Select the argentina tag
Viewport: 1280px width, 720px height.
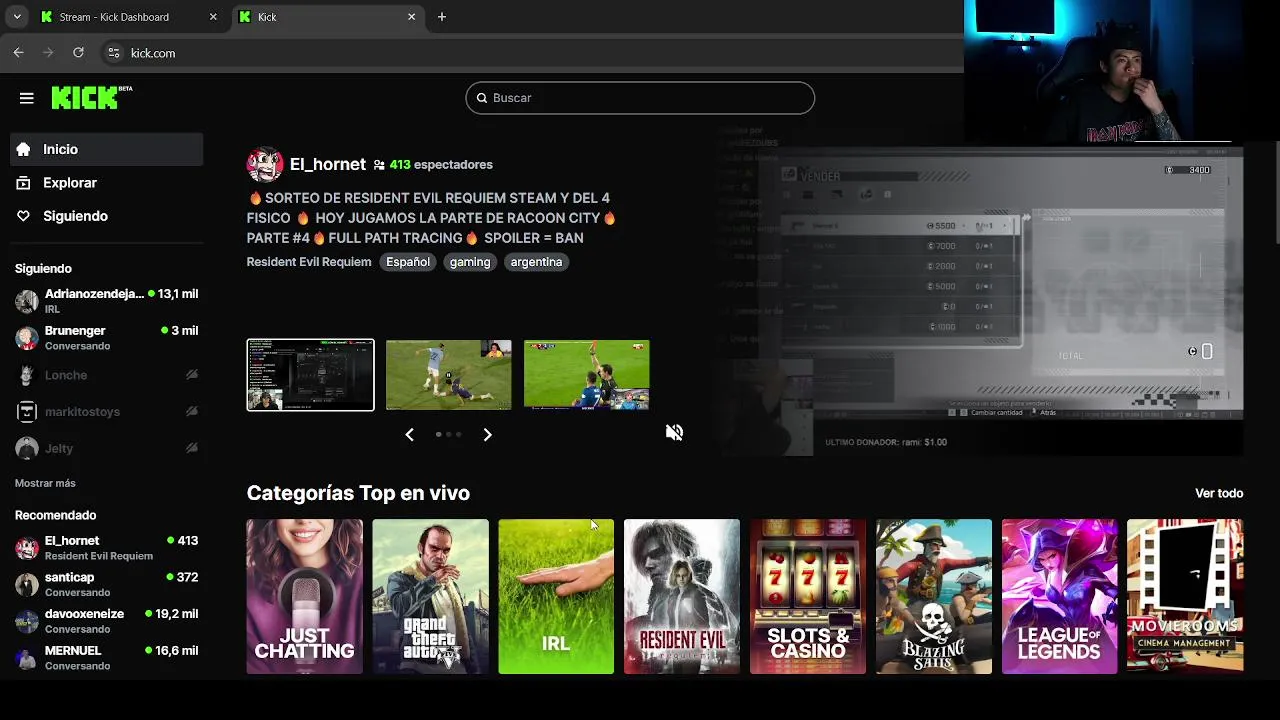coord(536,262)
